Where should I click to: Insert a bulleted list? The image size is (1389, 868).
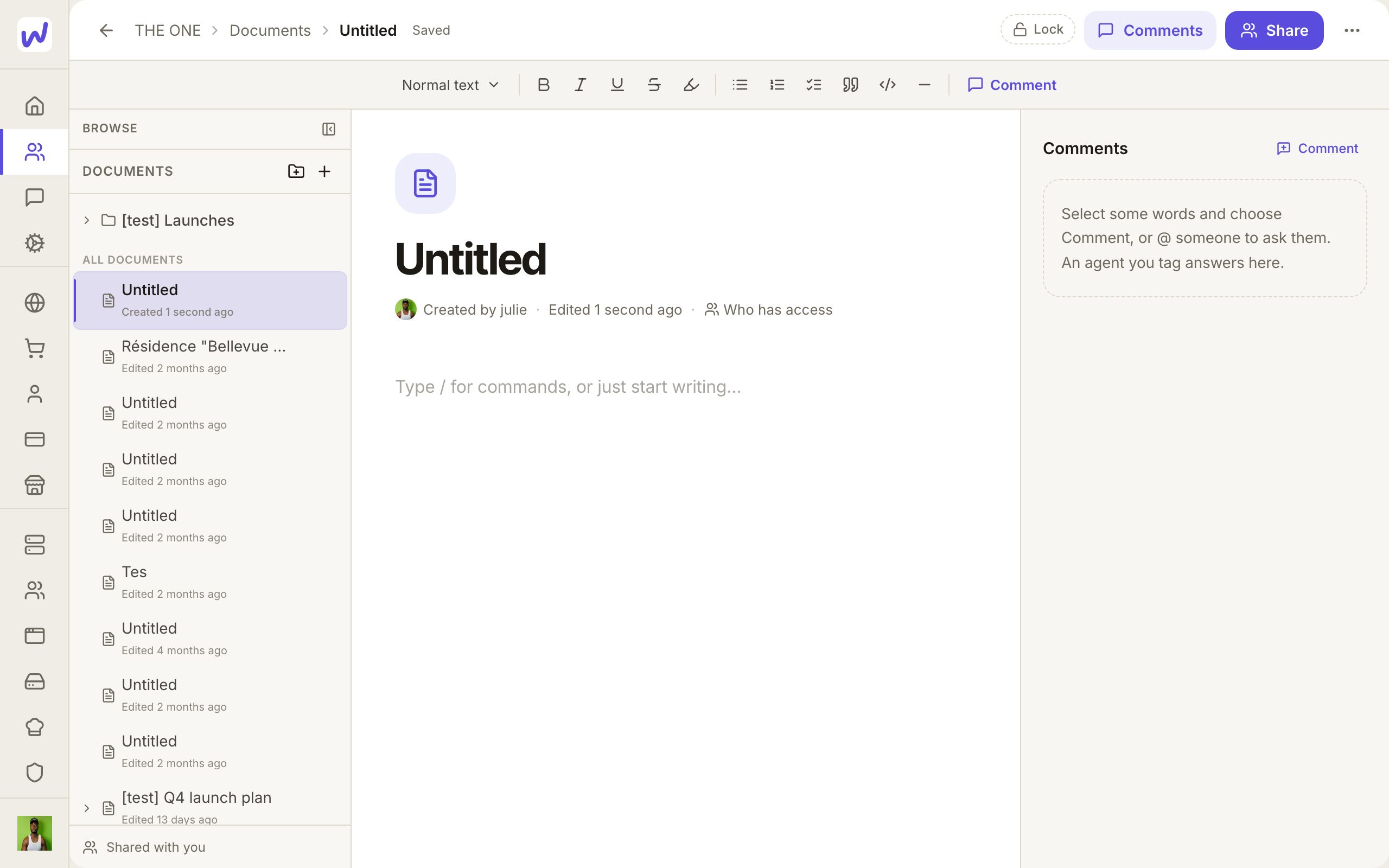740,85
